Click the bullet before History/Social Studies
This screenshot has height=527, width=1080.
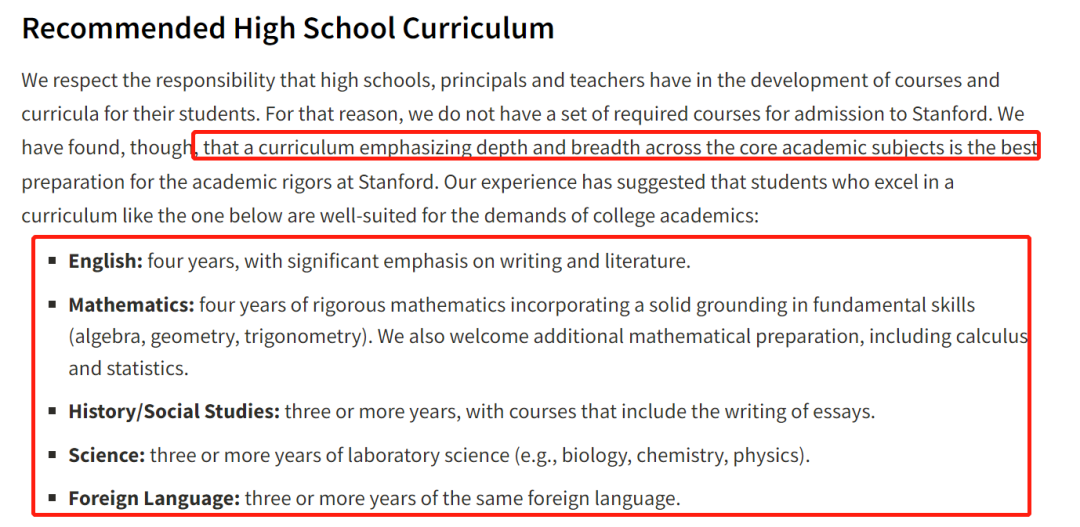[52, 411]
